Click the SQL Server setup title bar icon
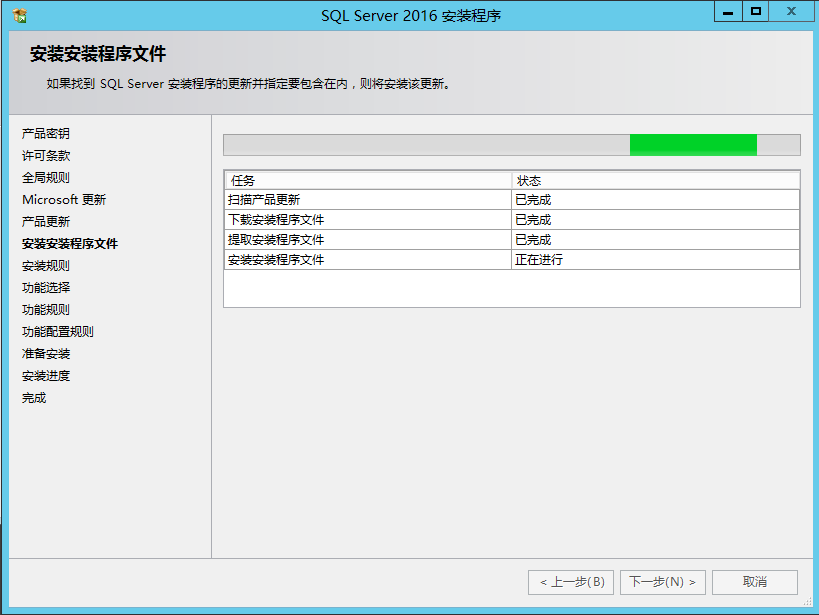 pyautogui.click(x=19, y=16)
